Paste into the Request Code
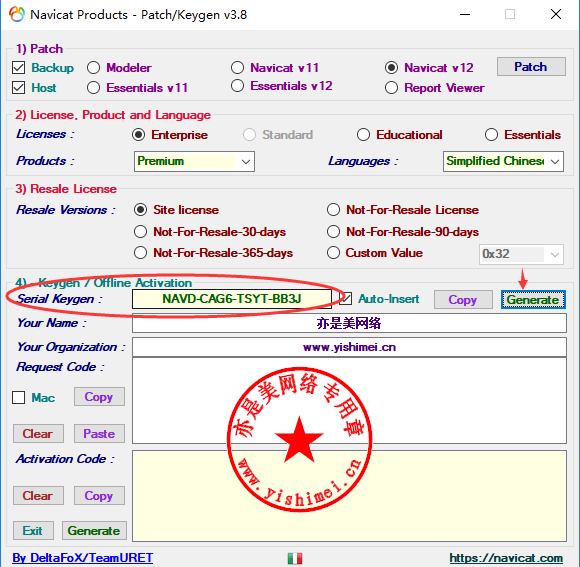Image resolution: width=580 pixels, height=567 pixels. pos(99,433)
